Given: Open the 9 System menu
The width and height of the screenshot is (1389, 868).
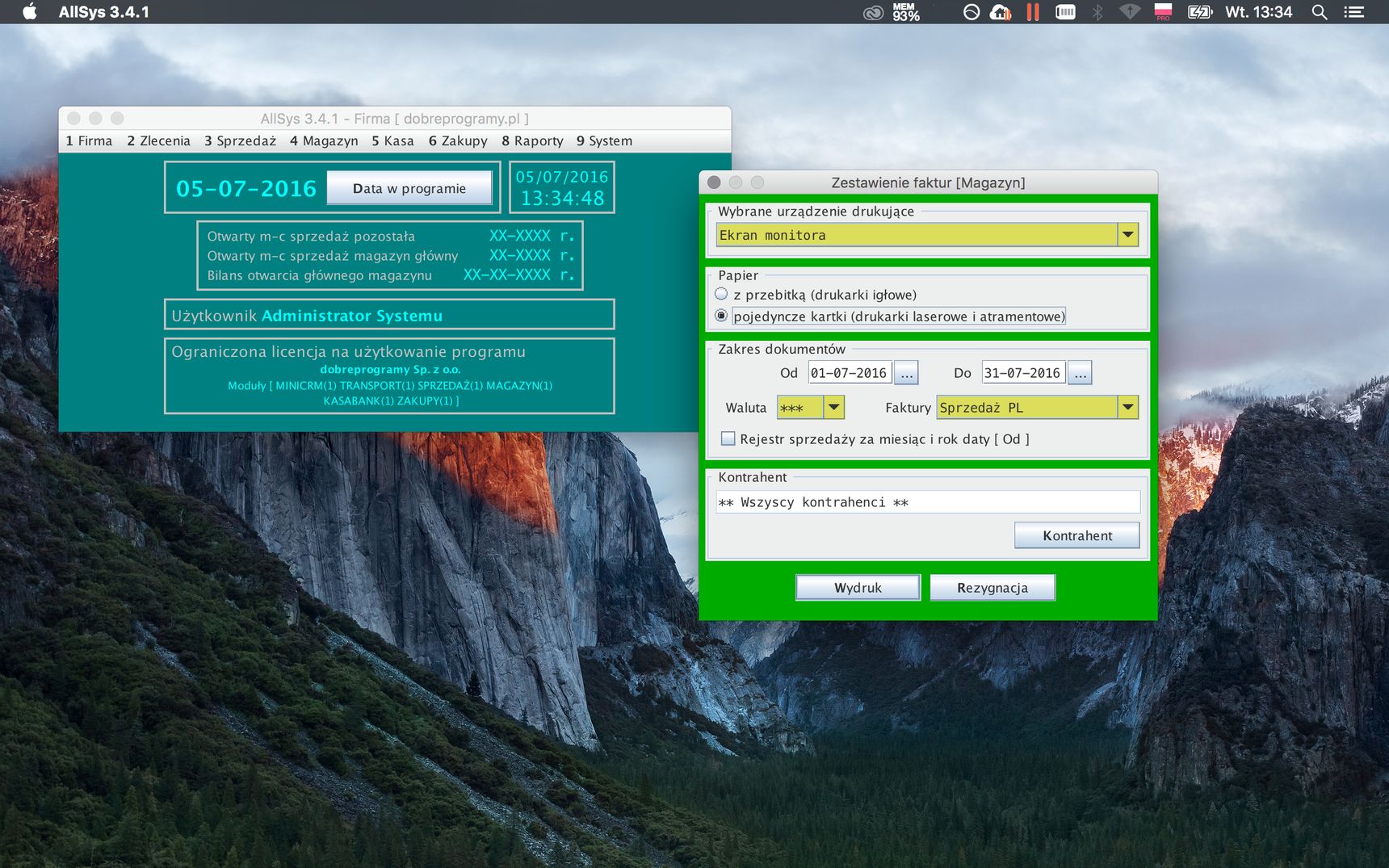Looking at the screenshot, I should click(604, 140).
